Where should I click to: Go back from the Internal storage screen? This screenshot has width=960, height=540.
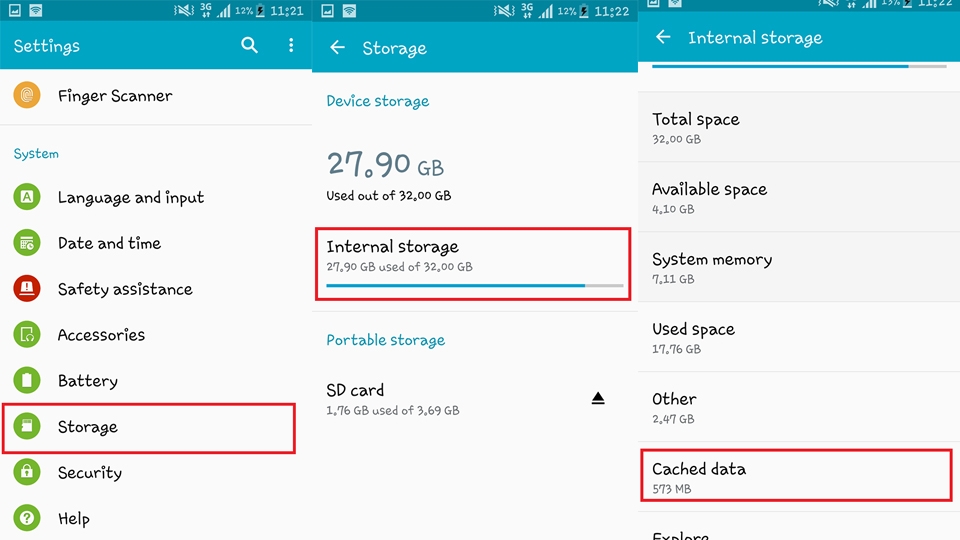tap(663, 37)
